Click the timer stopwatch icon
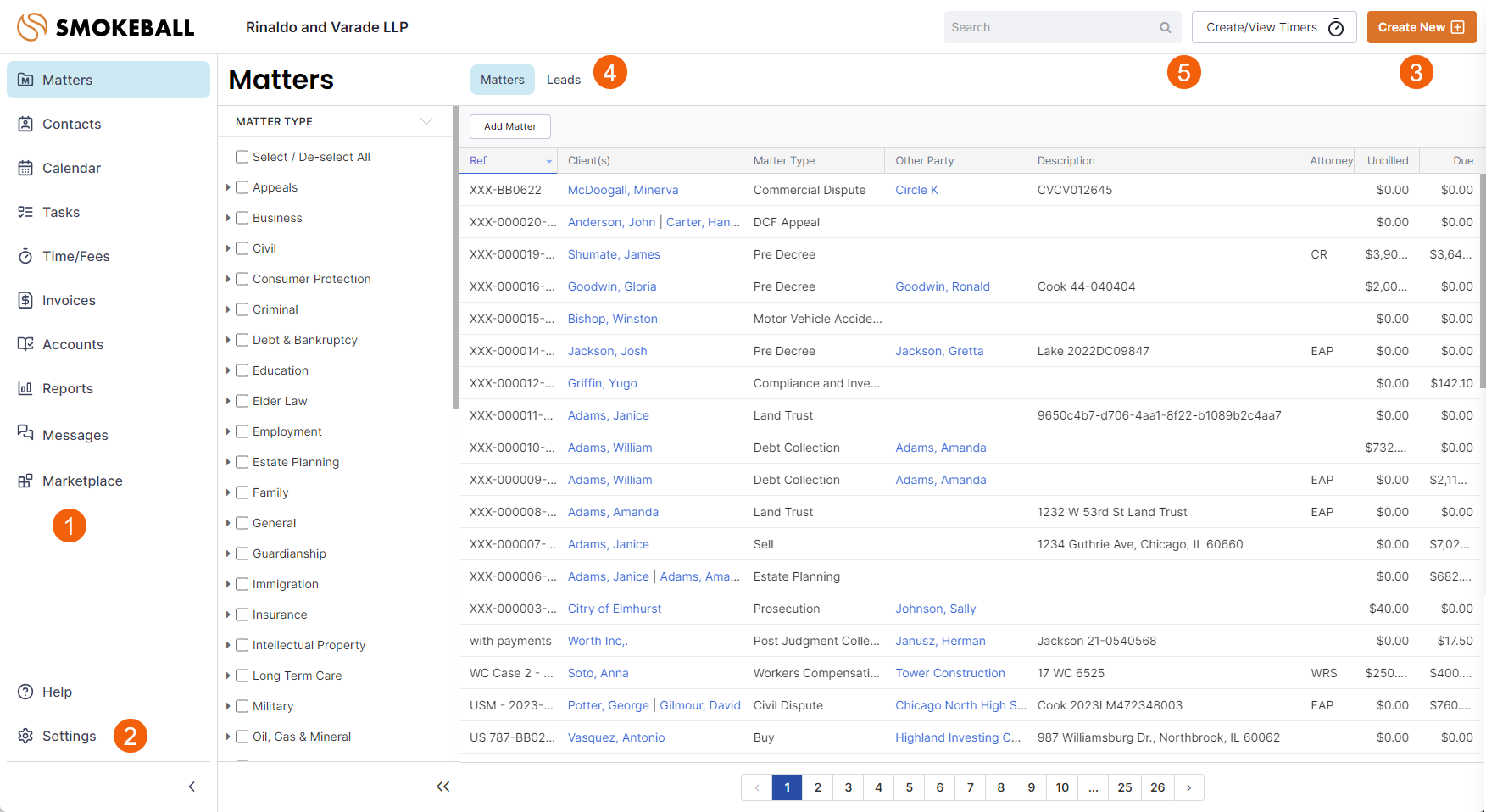Image resolution: width=1486 pixels, height=812 pixels. [x=1336, y=27]
